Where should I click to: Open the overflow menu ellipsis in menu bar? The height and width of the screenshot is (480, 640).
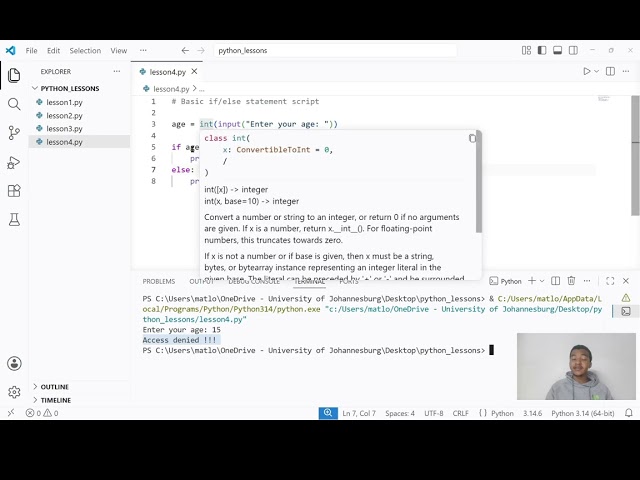point(143,51)
